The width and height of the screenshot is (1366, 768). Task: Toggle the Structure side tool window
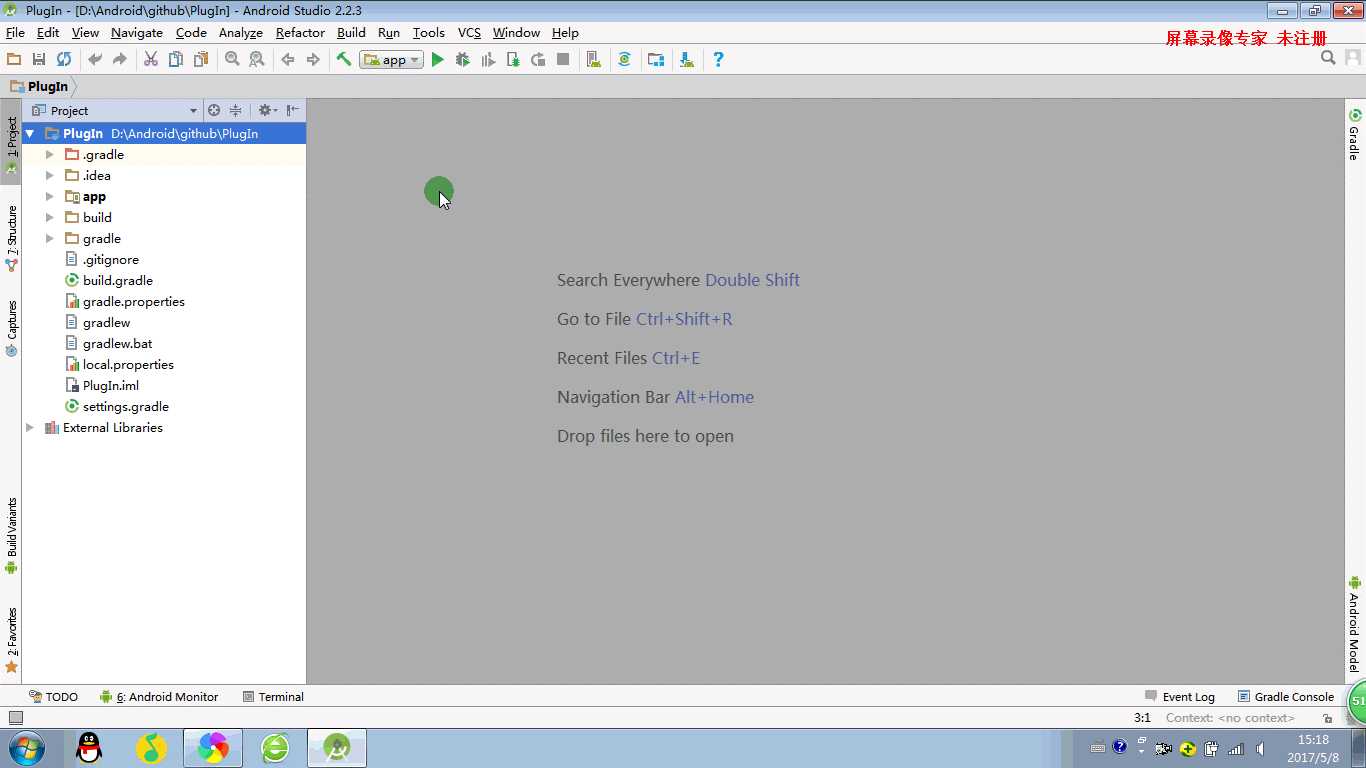click(x=11, y=238)
